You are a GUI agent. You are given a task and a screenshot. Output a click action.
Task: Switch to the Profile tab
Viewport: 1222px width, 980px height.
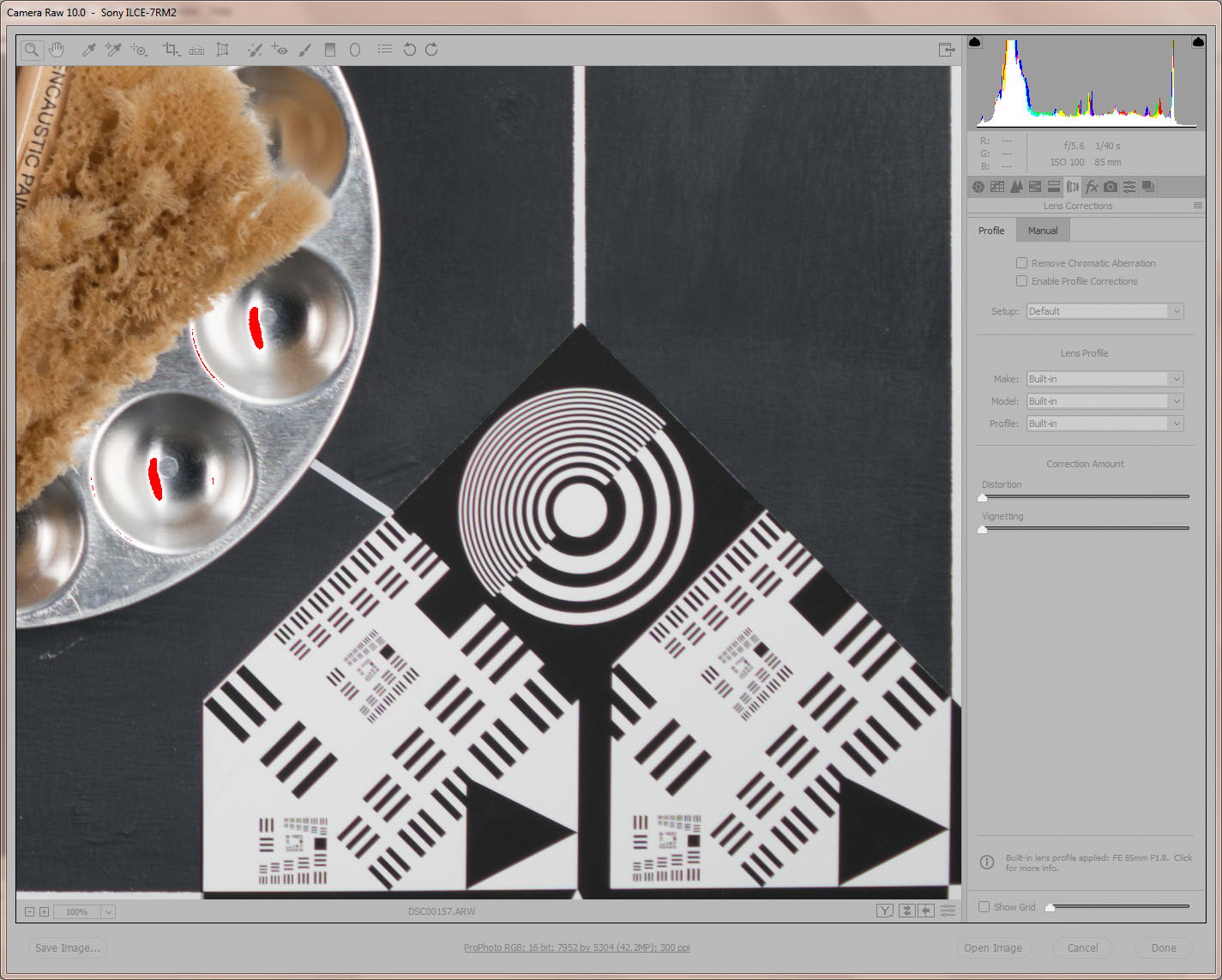[x=991, y=231]
